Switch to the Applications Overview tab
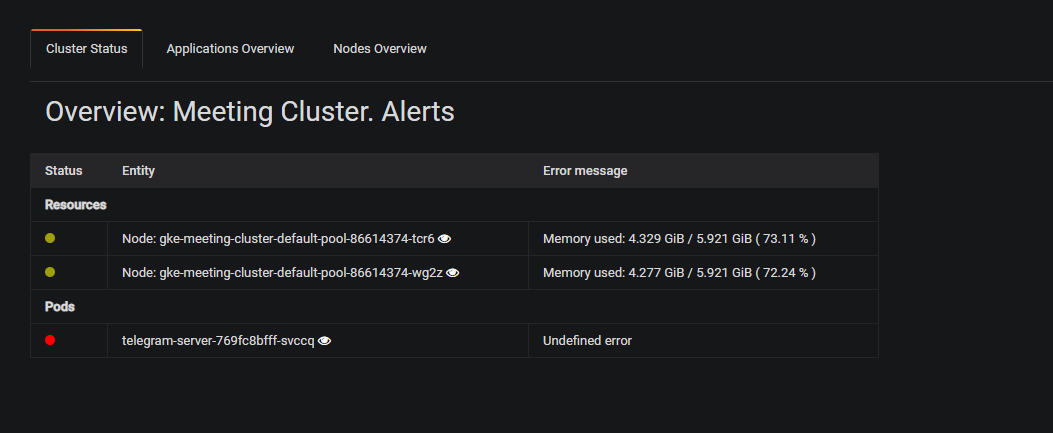The height and width of the screenshot is (433, 1053). click(230, 49)
